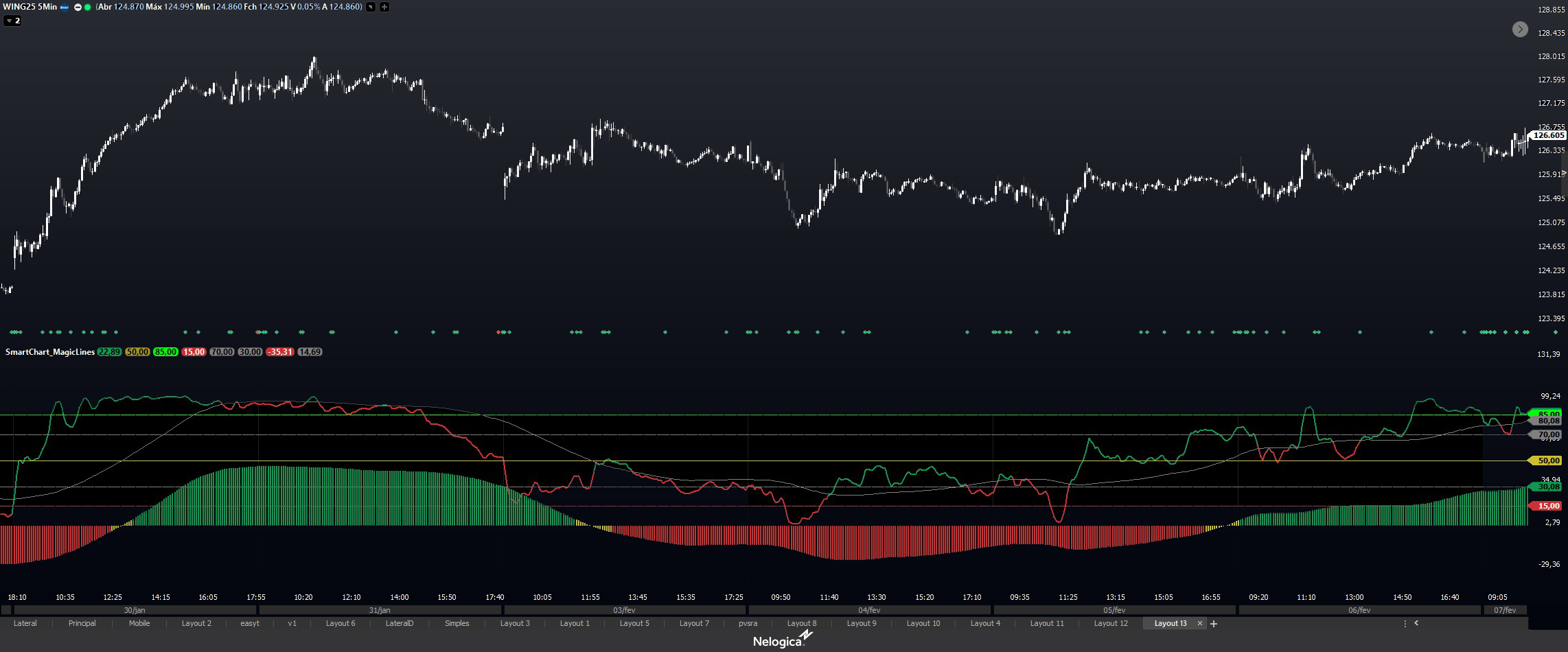Click the current price label 126.605
1568x652 pixels.
(1548, 136)
